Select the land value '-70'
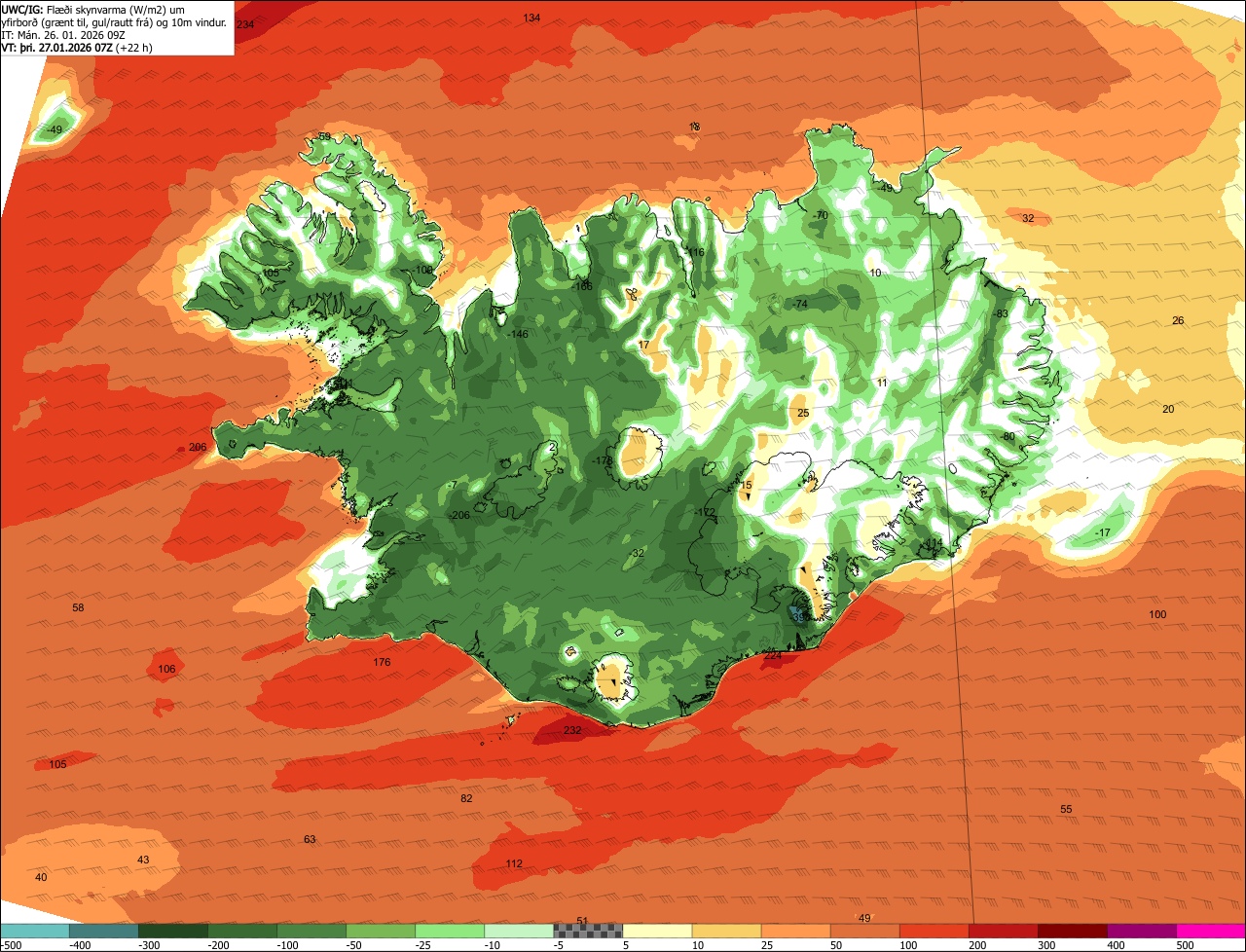The height and width of the screenshot is (952, 1246). [820, 216]
